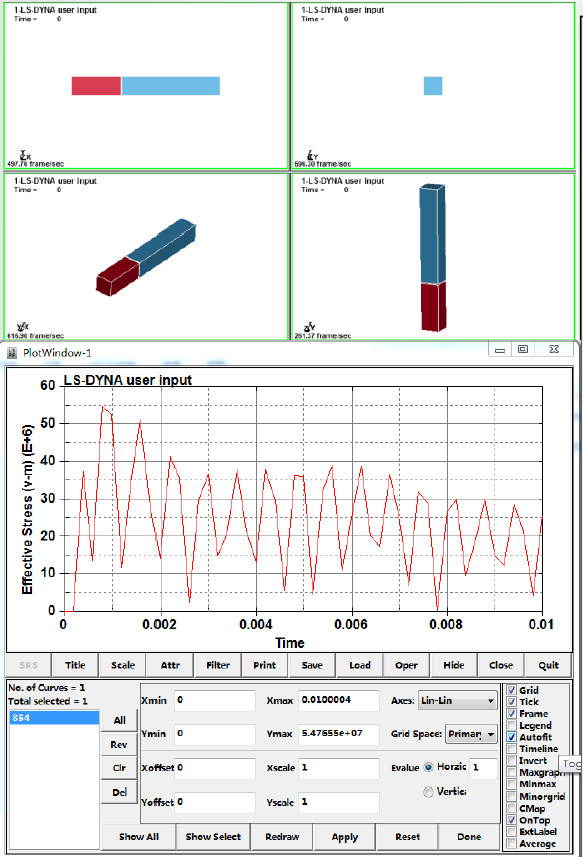Click the Xscale input field
This screenshot has height=857, width=583.
339,768
